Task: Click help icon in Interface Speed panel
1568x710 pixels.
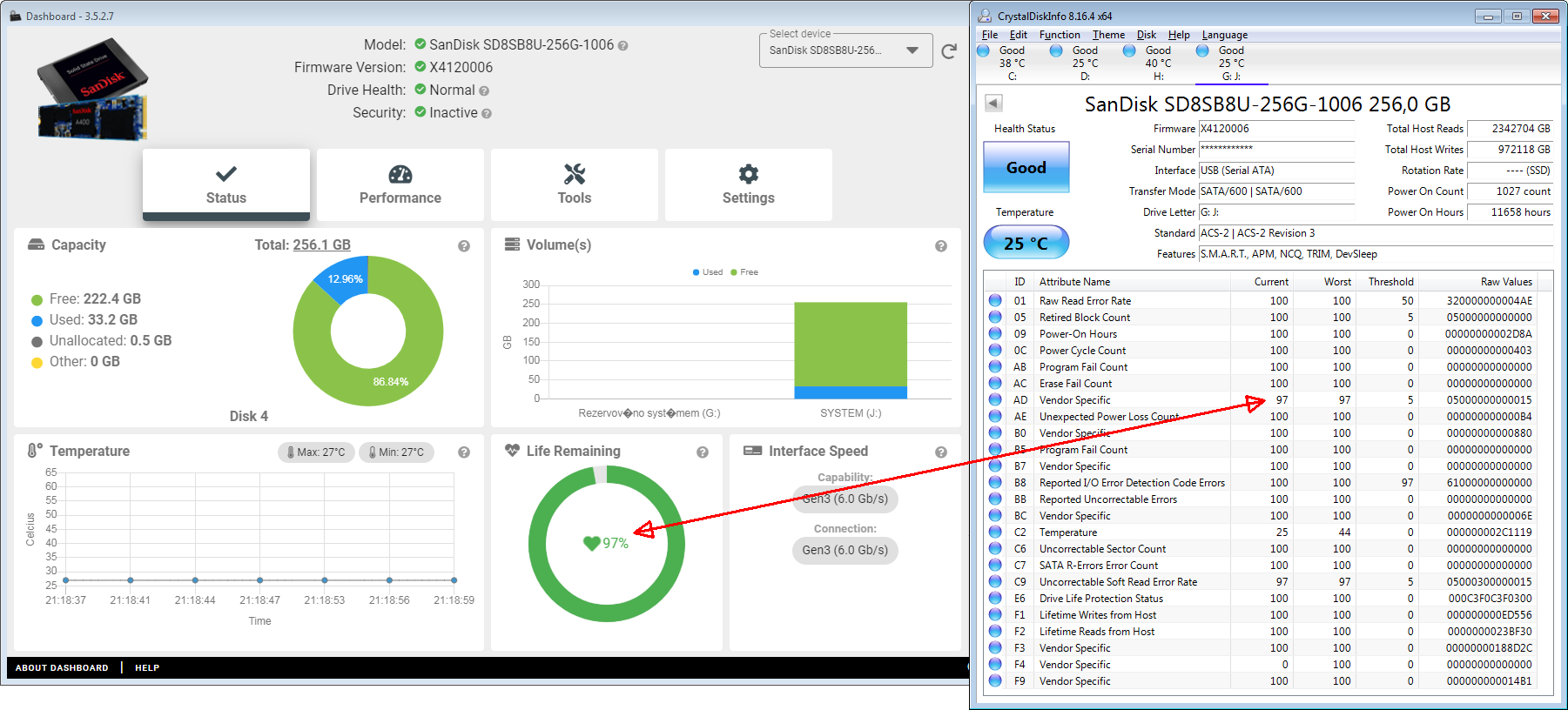Action: (x=941, y=452)
